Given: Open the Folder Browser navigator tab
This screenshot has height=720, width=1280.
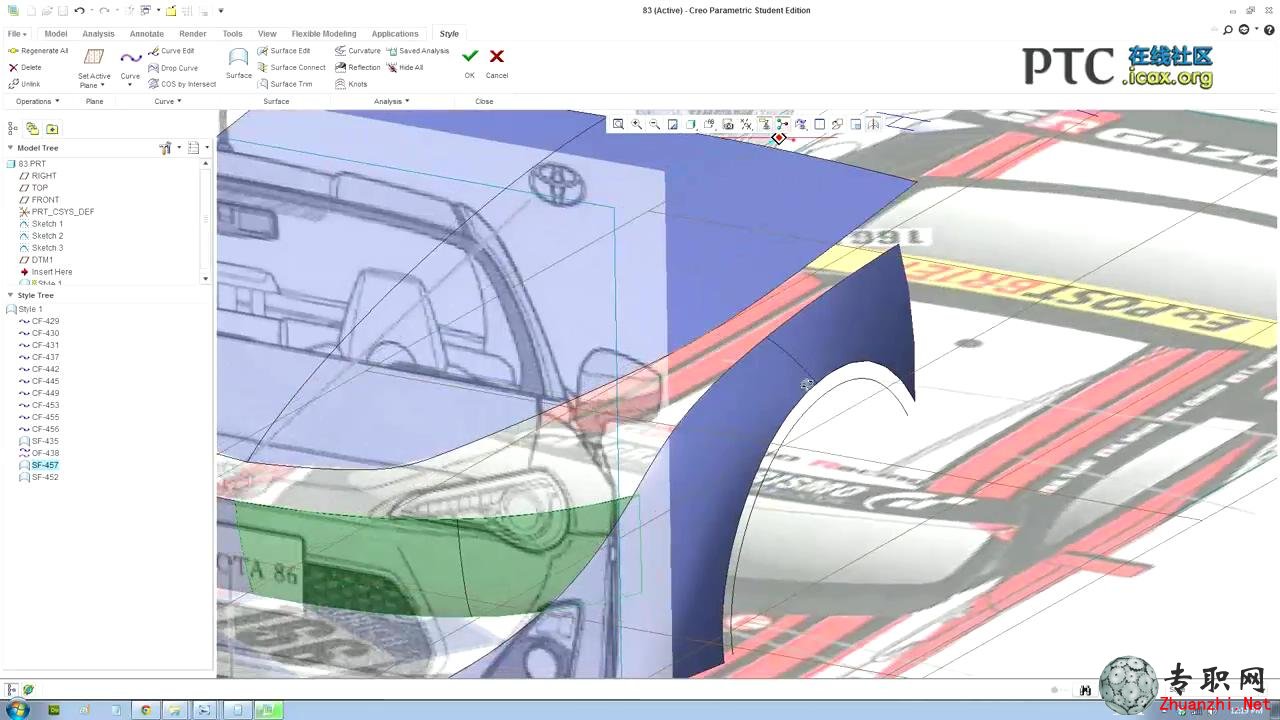Looking at the screenshot, I should point(32,128).
